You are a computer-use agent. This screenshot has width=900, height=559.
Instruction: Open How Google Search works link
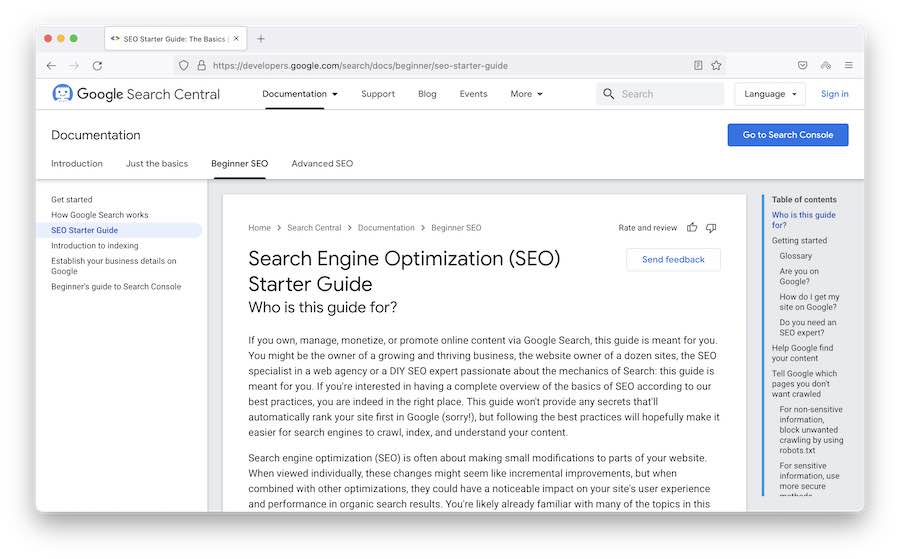[x=99, y=215]
